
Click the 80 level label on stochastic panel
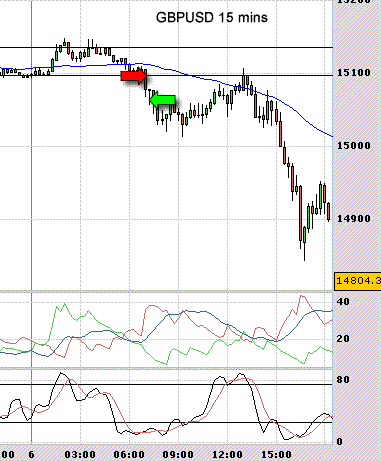(x=343, y=380)
